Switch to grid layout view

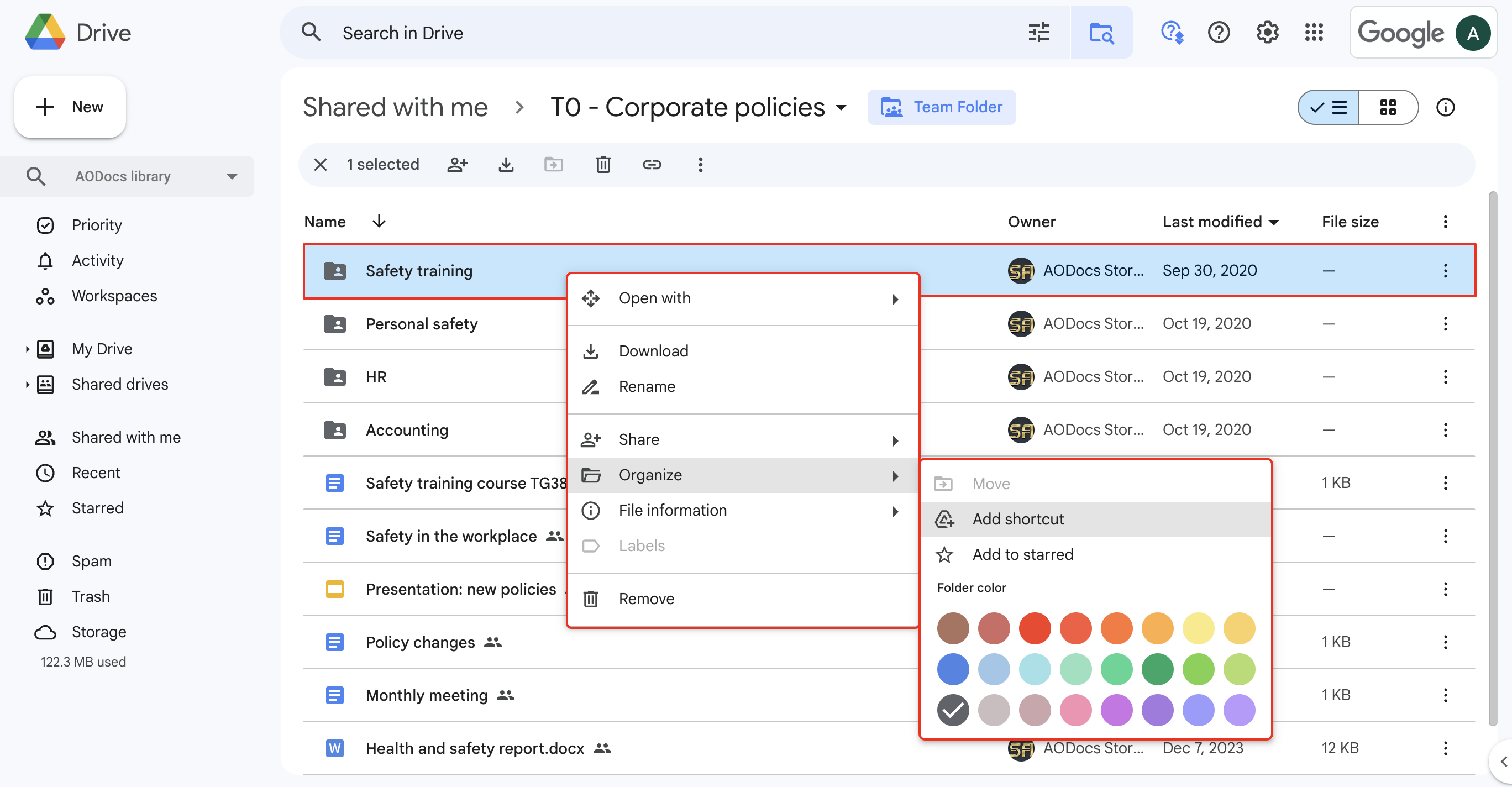click(1388, 107)
